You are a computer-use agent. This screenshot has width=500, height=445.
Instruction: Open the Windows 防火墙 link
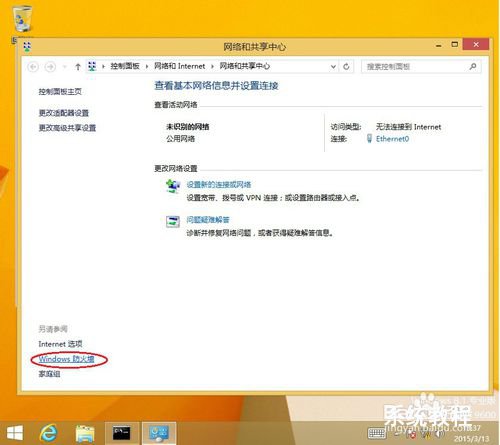coord(67,359)
